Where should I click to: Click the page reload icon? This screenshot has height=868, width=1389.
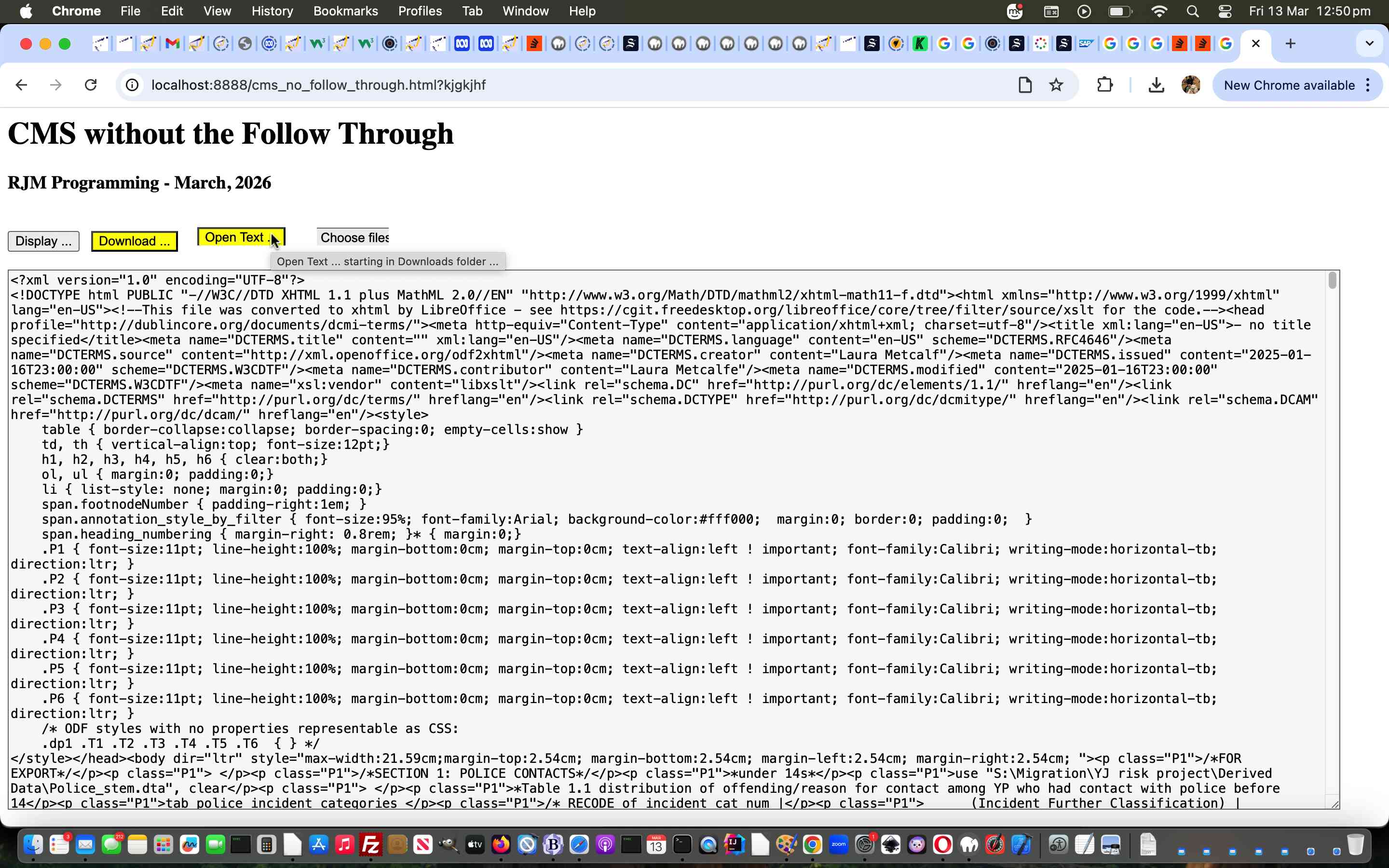pos(91,85)
